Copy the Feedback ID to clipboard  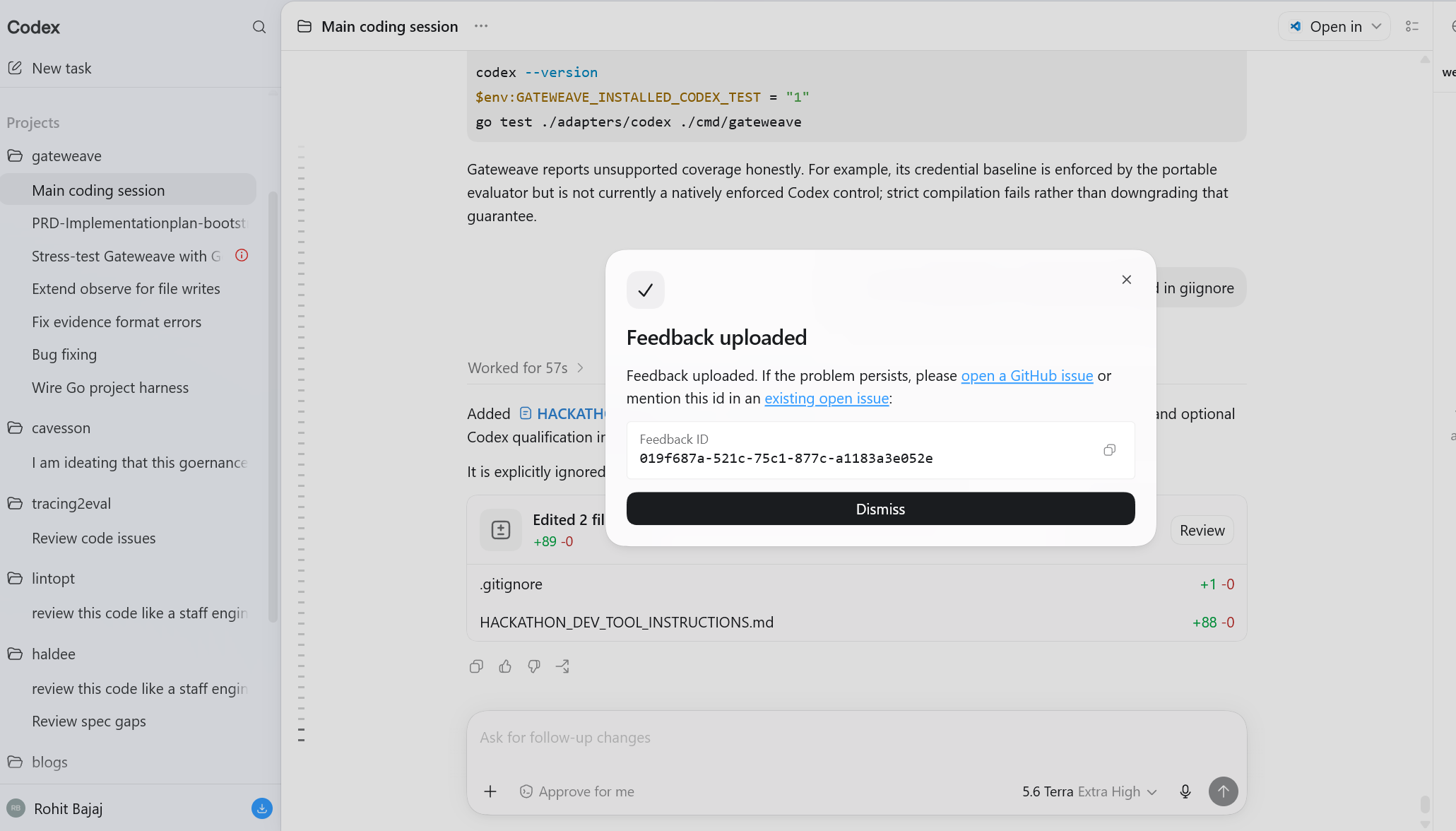click(1109, 450)
